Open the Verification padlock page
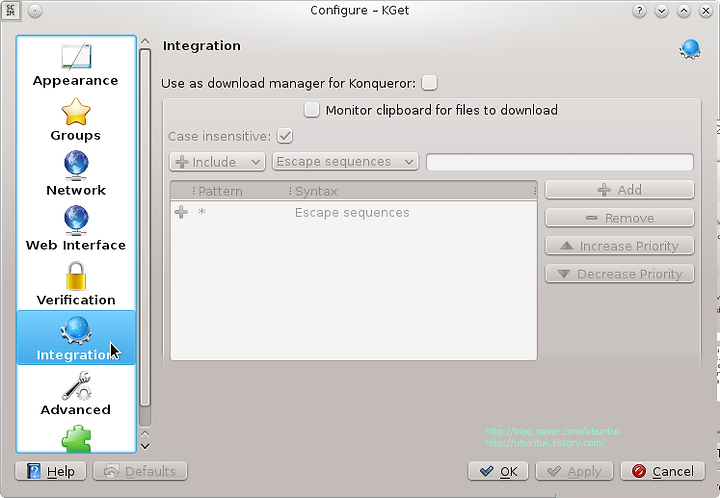720x498 pixels. [x=76, y=283]
